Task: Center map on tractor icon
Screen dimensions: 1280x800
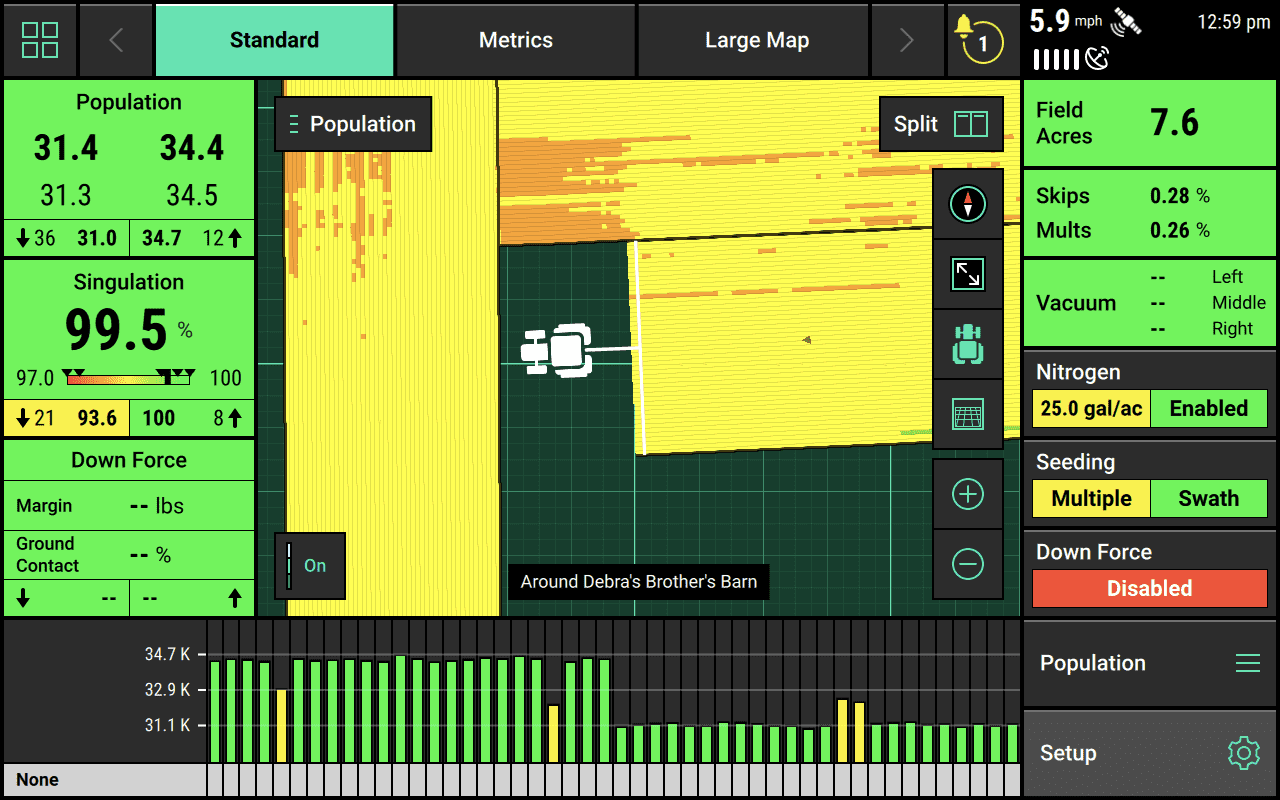Action: 967,344
